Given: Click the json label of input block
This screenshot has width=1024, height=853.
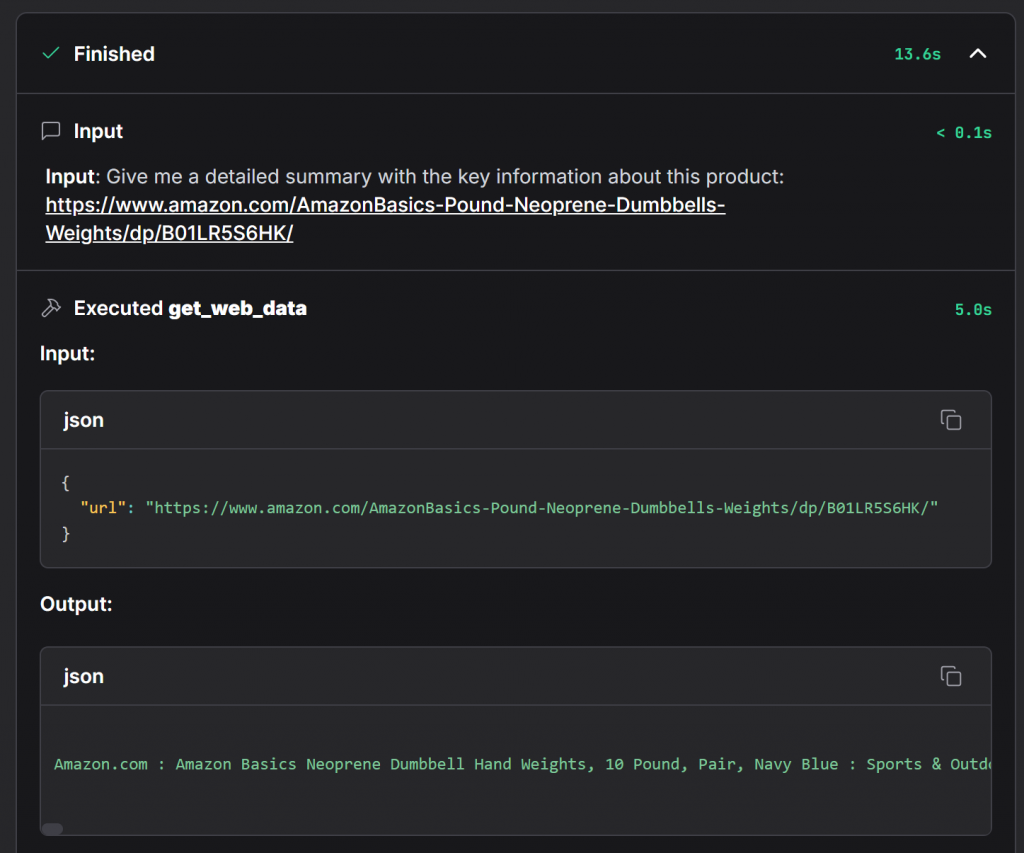Looking at the screenshot, I should tap(83, 420).
